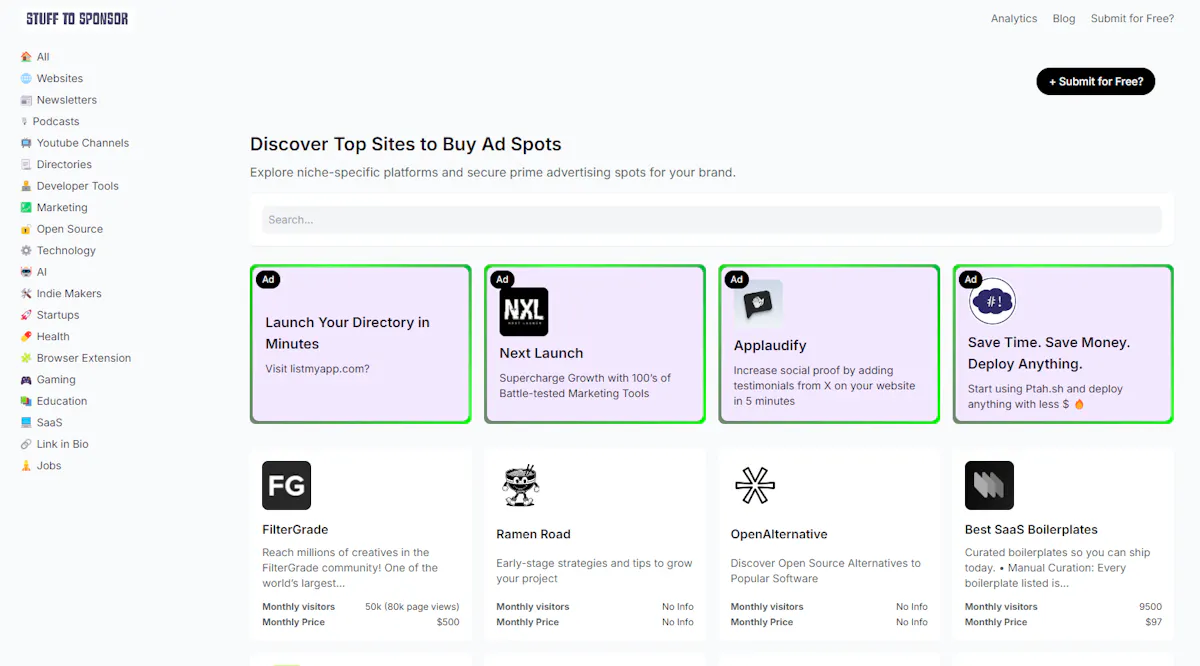Open the Ramen Road listing title
Image resolution: width=1200 pixels, height=666 pixels.
(x=533, y=534)
